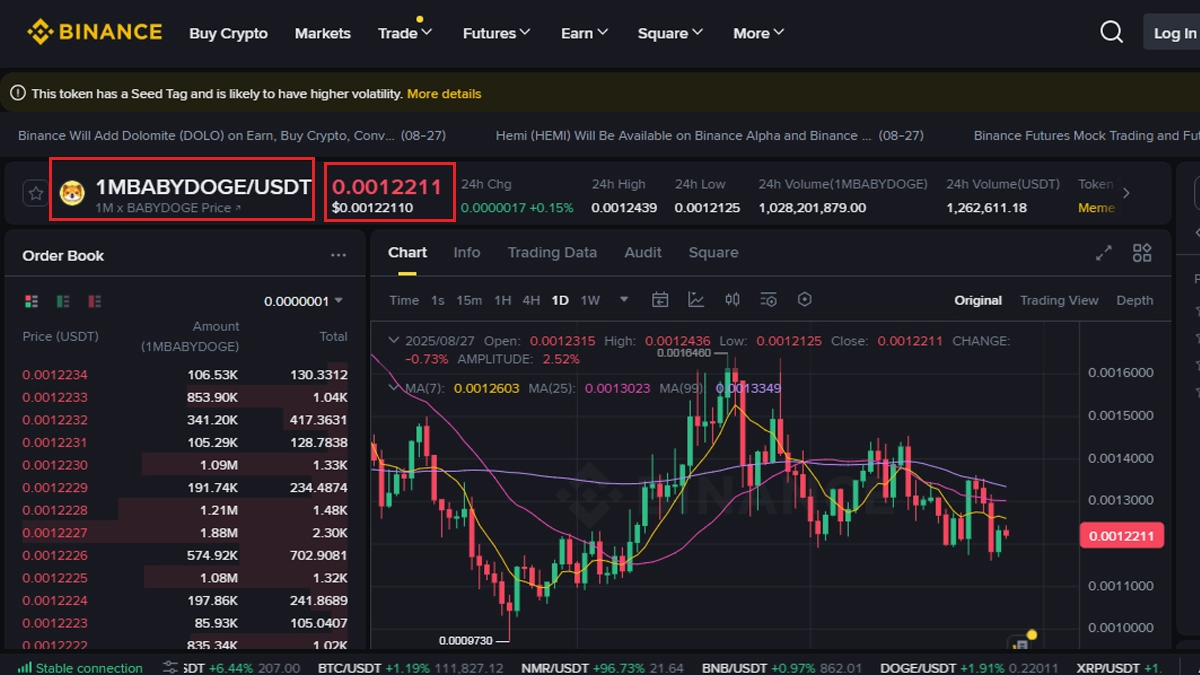Click the seed tag warning icon
Image resolution: width=1200 pixels, height=675 pixels.
[18, 93]
